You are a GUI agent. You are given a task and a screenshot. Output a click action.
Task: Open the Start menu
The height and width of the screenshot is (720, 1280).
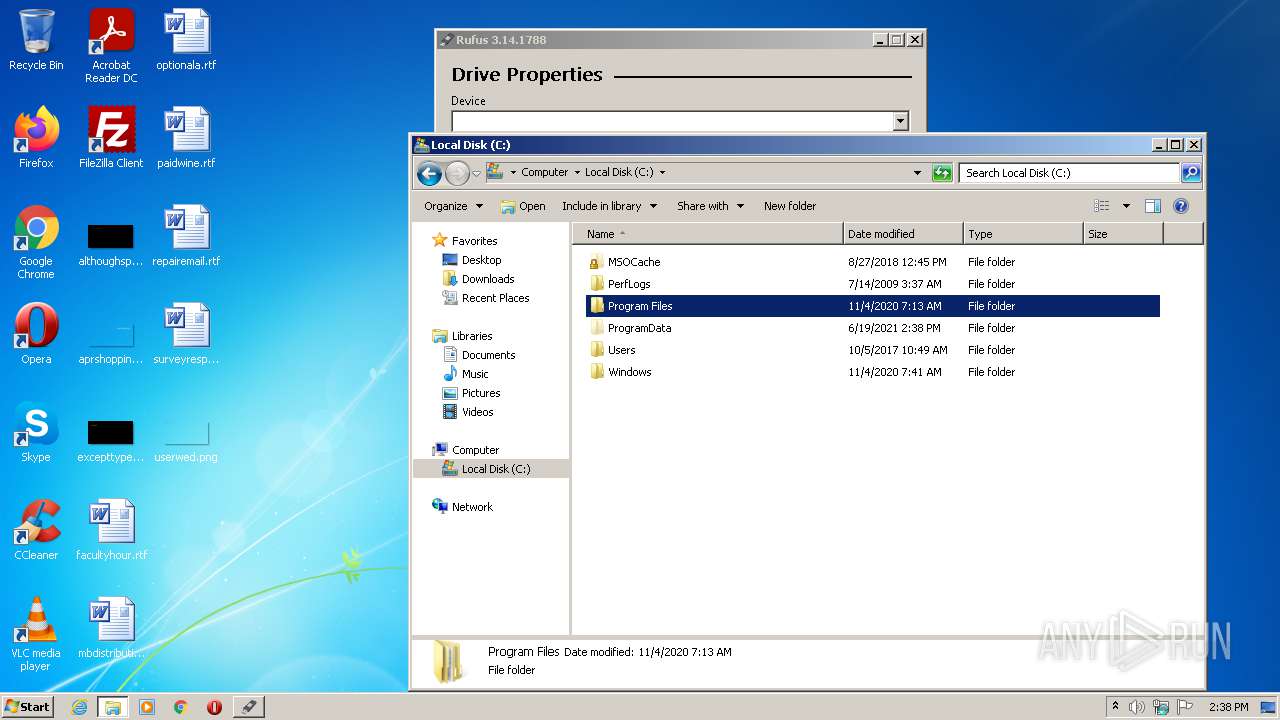click(28, 707)
